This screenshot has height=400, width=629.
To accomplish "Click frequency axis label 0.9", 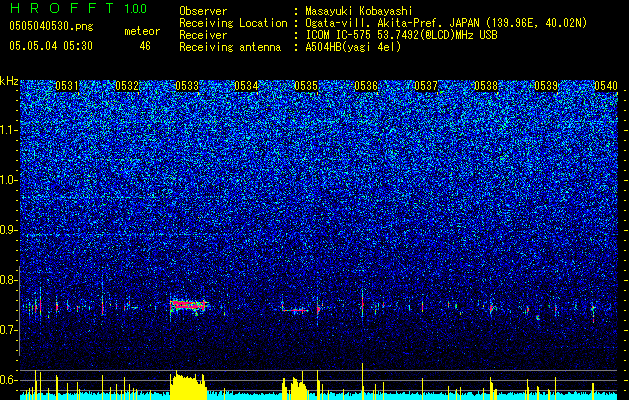I will coord(9,230).
